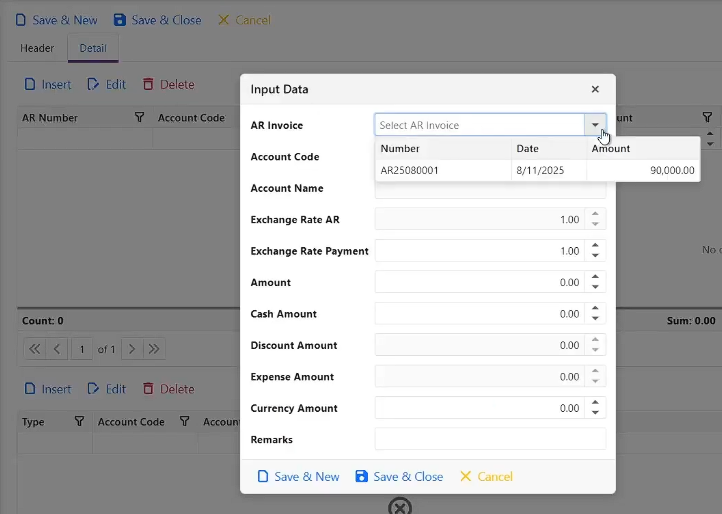Click the Amount input field

[480, 282]
